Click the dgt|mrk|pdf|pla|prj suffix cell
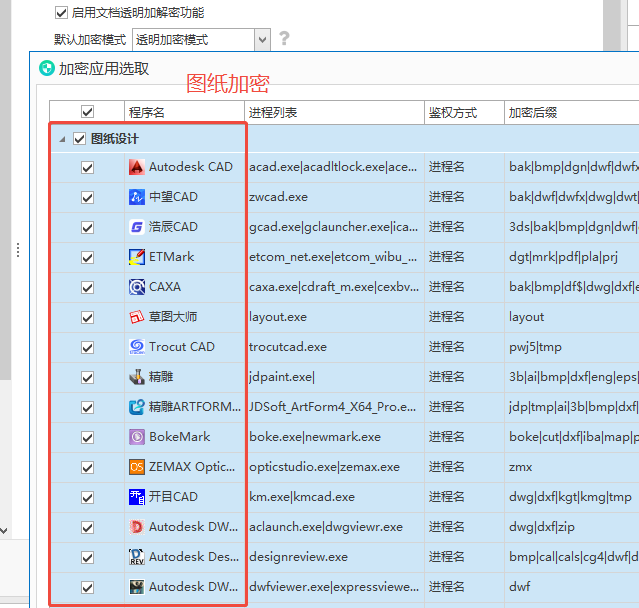 pyautogui.click(x=572, y=257)
